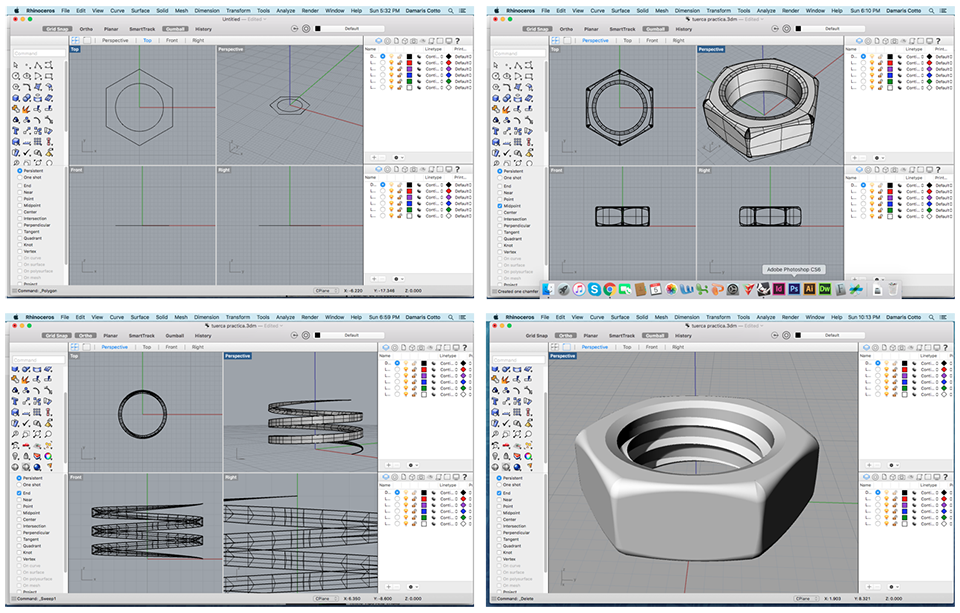This screenshot has width=960, height=613.
Task: Choose the blue Box solid tool in Untitled window
Action: point(16,98)
